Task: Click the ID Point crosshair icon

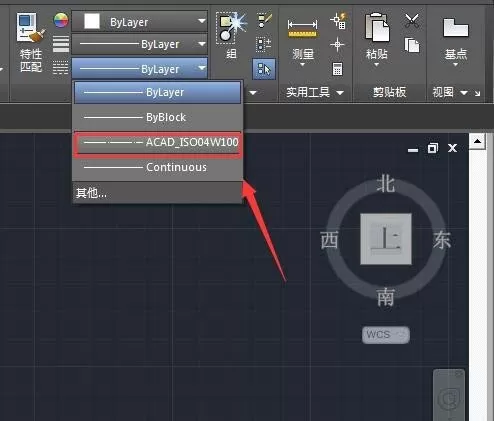Action: tap(337, 45)
